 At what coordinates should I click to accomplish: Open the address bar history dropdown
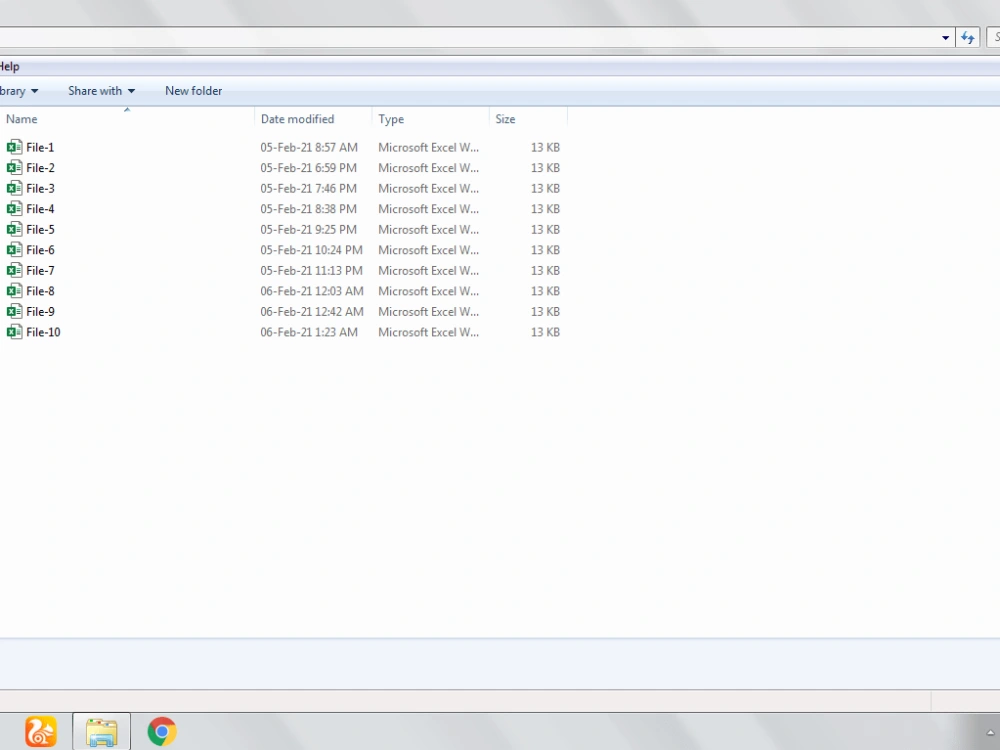click(945, 38)
